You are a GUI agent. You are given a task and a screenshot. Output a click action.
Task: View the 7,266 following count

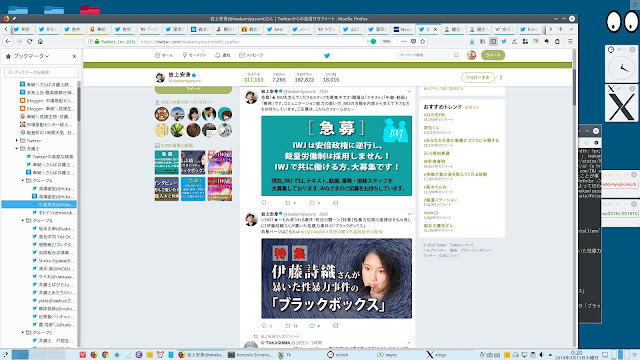coord(279,78)
